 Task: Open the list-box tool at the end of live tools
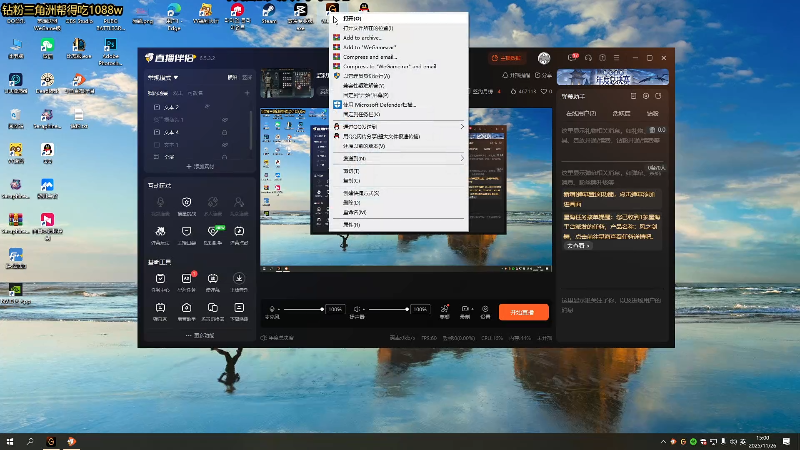click(239, 308)
